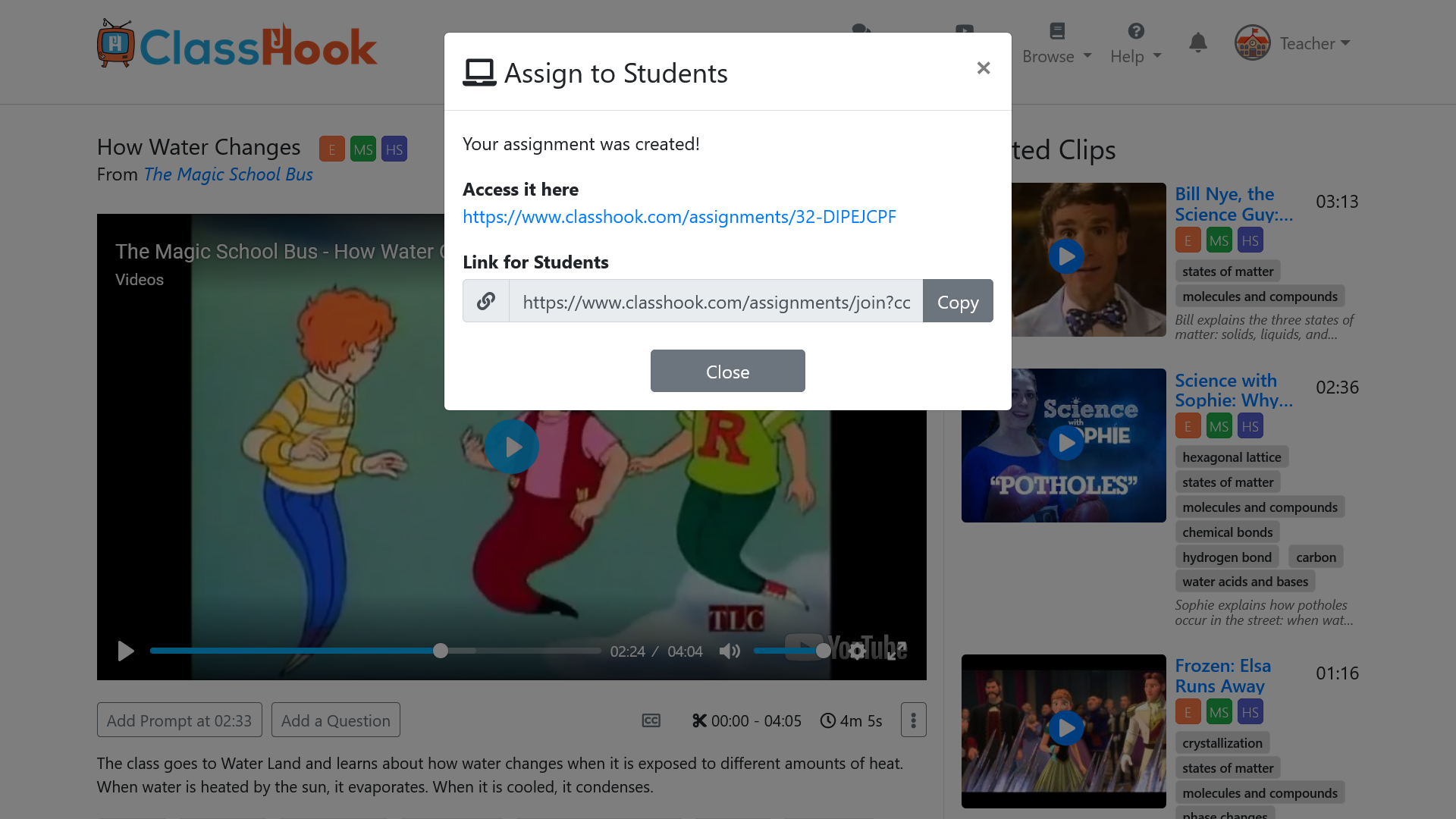Toggle closed captions CC icon
The height and width of the screenshot is (819, 1456).
pyautogui.click(x=651, y=720)
